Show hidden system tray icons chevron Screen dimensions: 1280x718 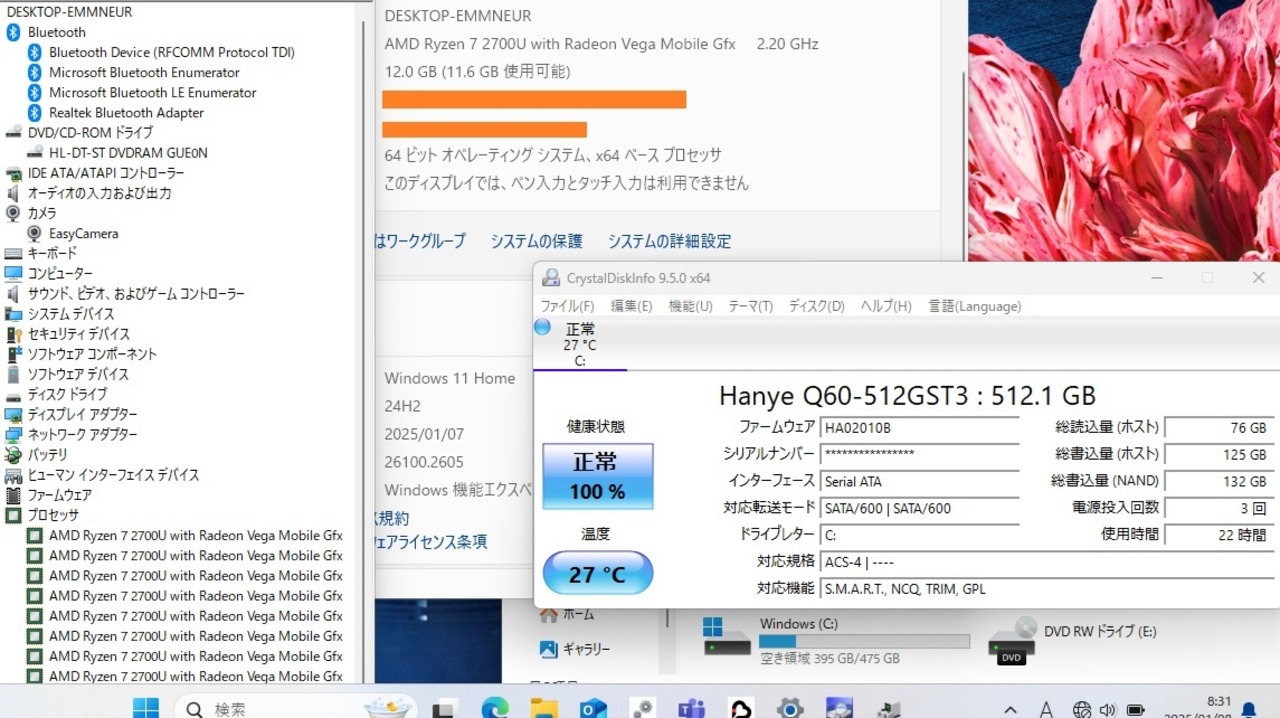pos(1010,709)
